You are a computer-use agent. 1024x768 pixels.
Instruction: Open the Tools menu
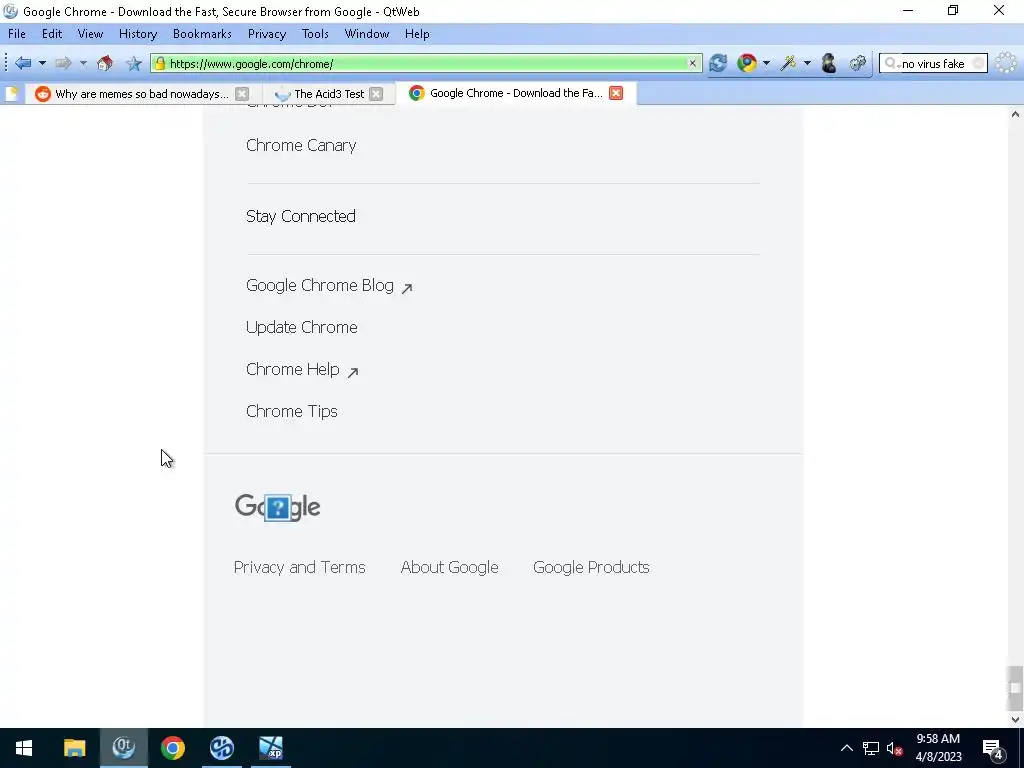click(315, 34)
